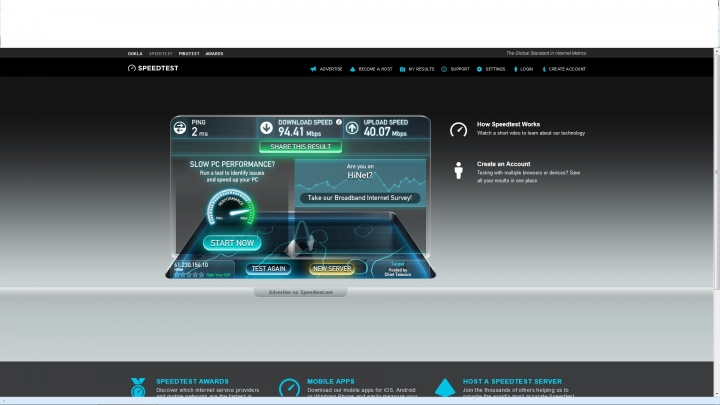Click the Mobile Apps gauge icon
Image resolution: width=720 pixels, height=405 pixels.
coord(289,388)
